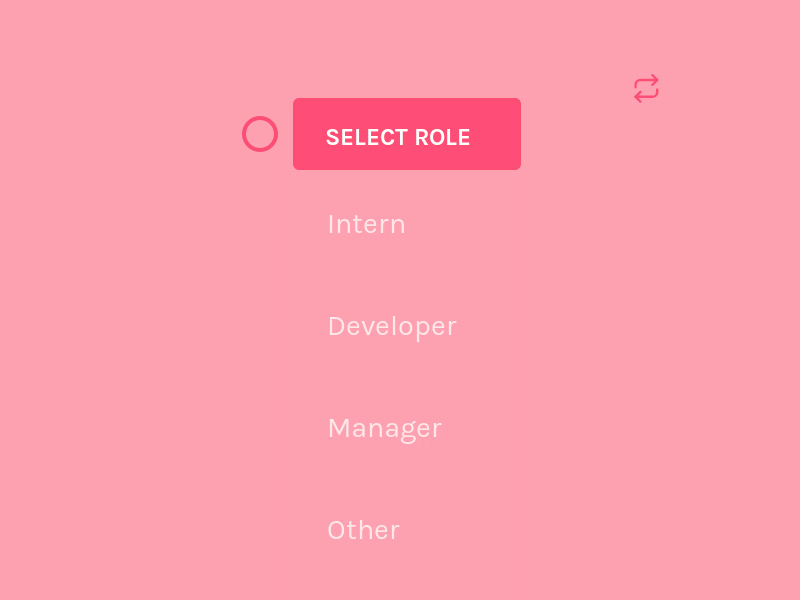Image resolution: width=800 pixels, height=600 pixels.
Task: Tap the two-arrow replay icon
Action: [646, 88]
